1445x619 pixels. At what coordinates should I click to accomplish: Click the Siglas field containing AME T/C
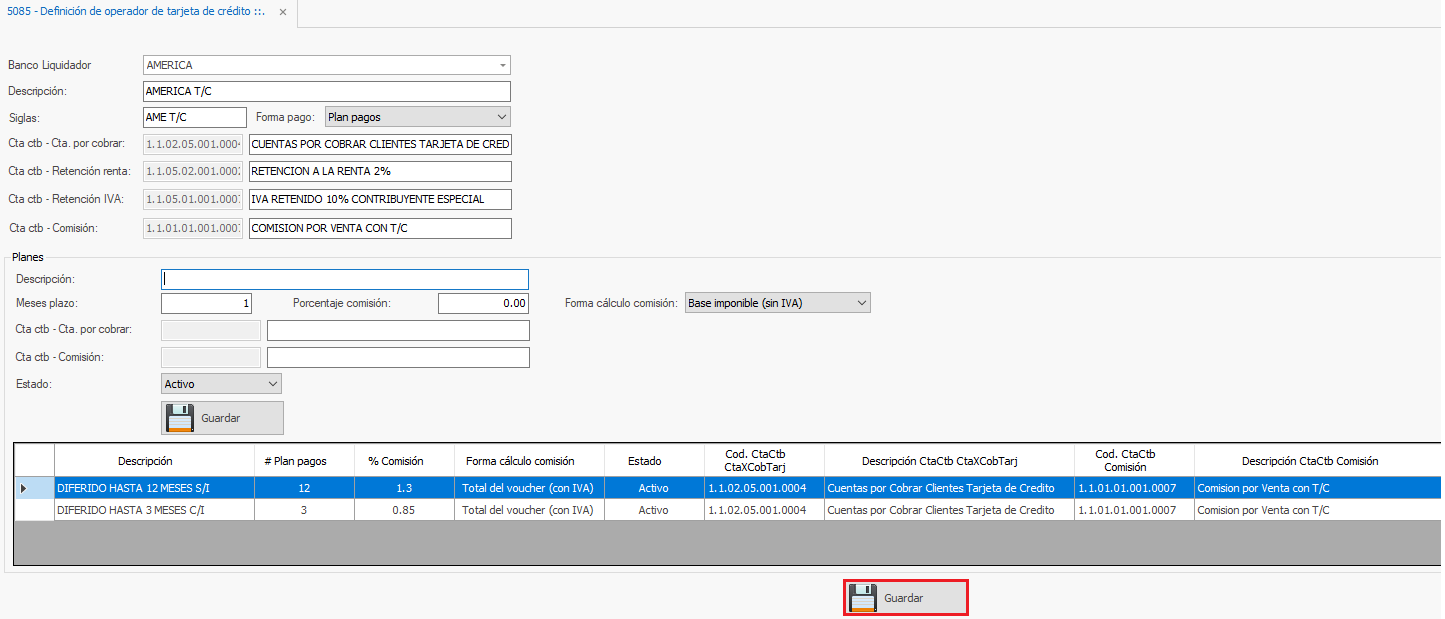coord(195,117)
